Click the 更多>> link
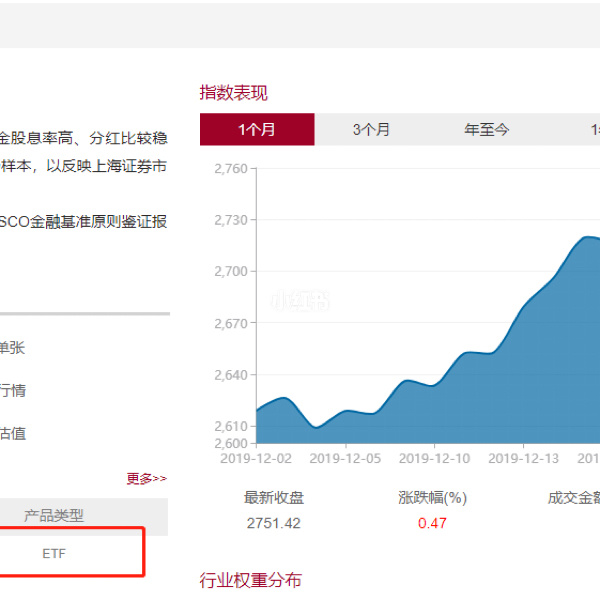Viewport: 600px width, 600px height. pos(147,479)
